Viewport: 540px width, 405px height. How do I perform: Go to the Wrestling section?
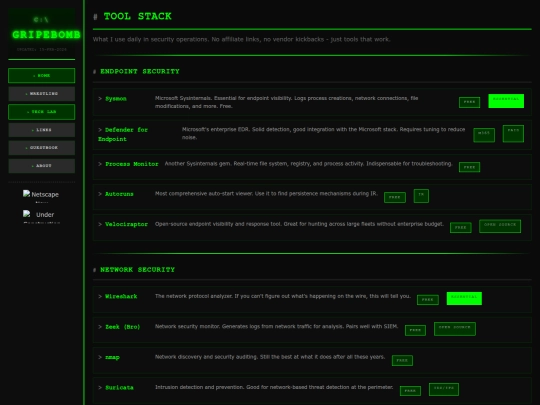coord(42,94)
